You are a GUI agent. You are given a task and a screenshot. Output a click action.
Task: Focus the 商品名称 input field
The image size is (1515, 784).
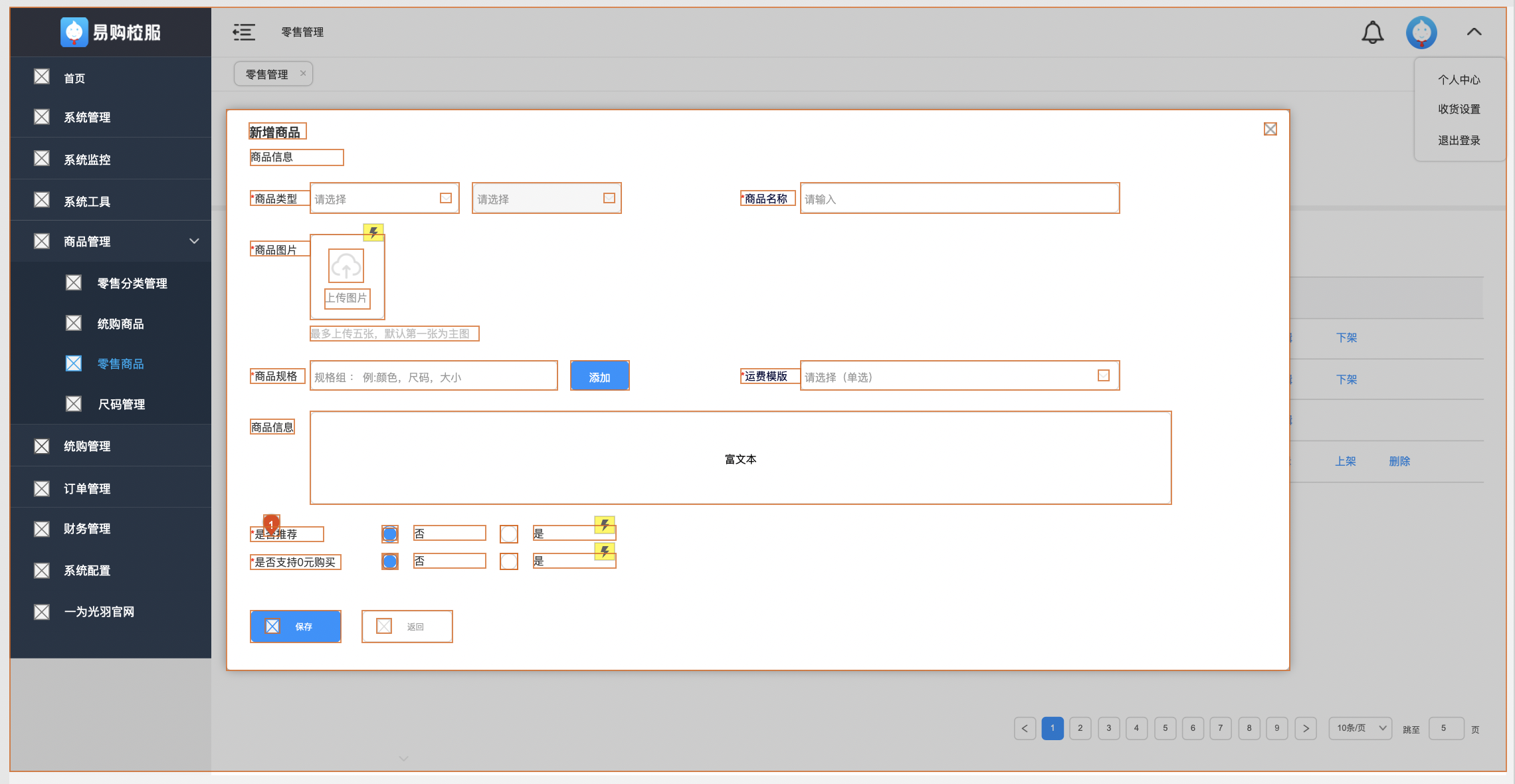point(960,198)
